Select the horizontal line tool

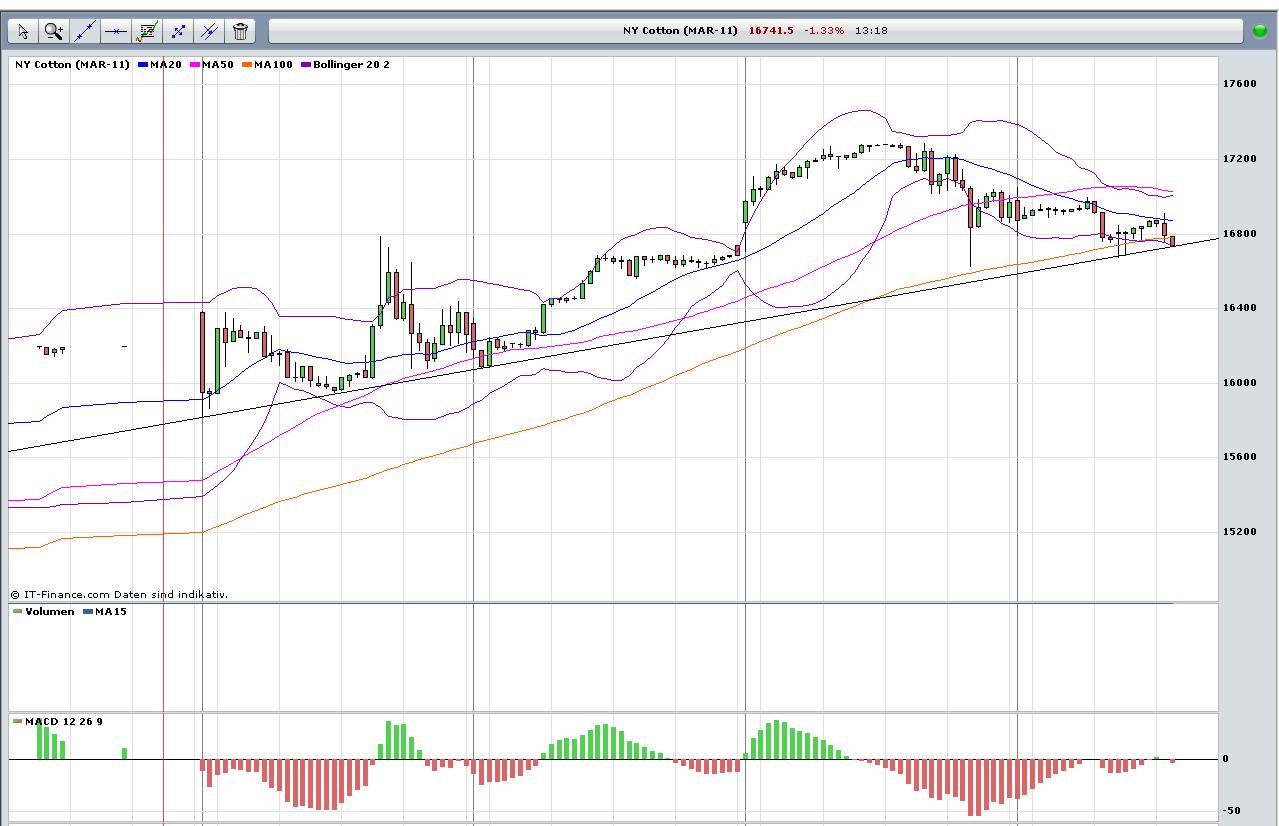[116, 31]
